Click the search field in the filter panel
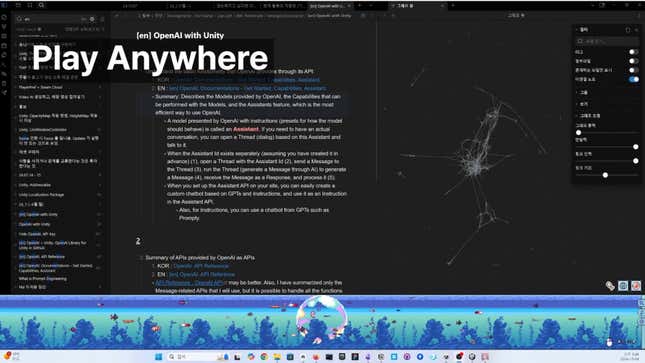Viewport: 645px width, 363px height. [x=607, y=41]
